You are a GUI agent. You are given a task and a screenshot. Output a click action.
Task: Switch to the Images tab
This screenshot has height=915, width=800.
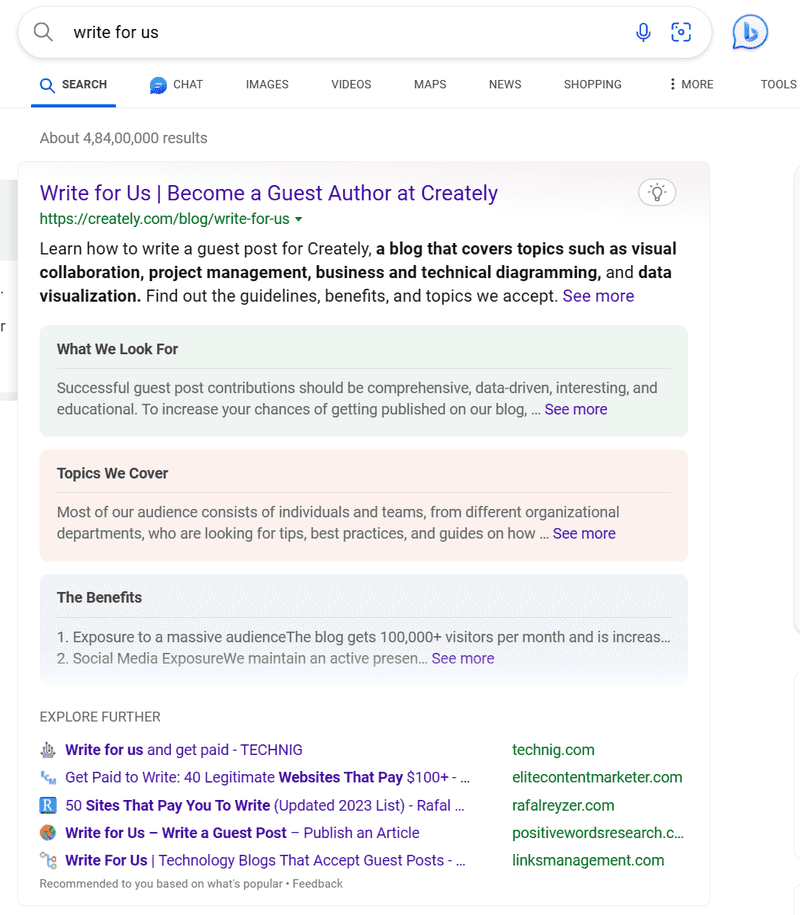click(267, 85)
